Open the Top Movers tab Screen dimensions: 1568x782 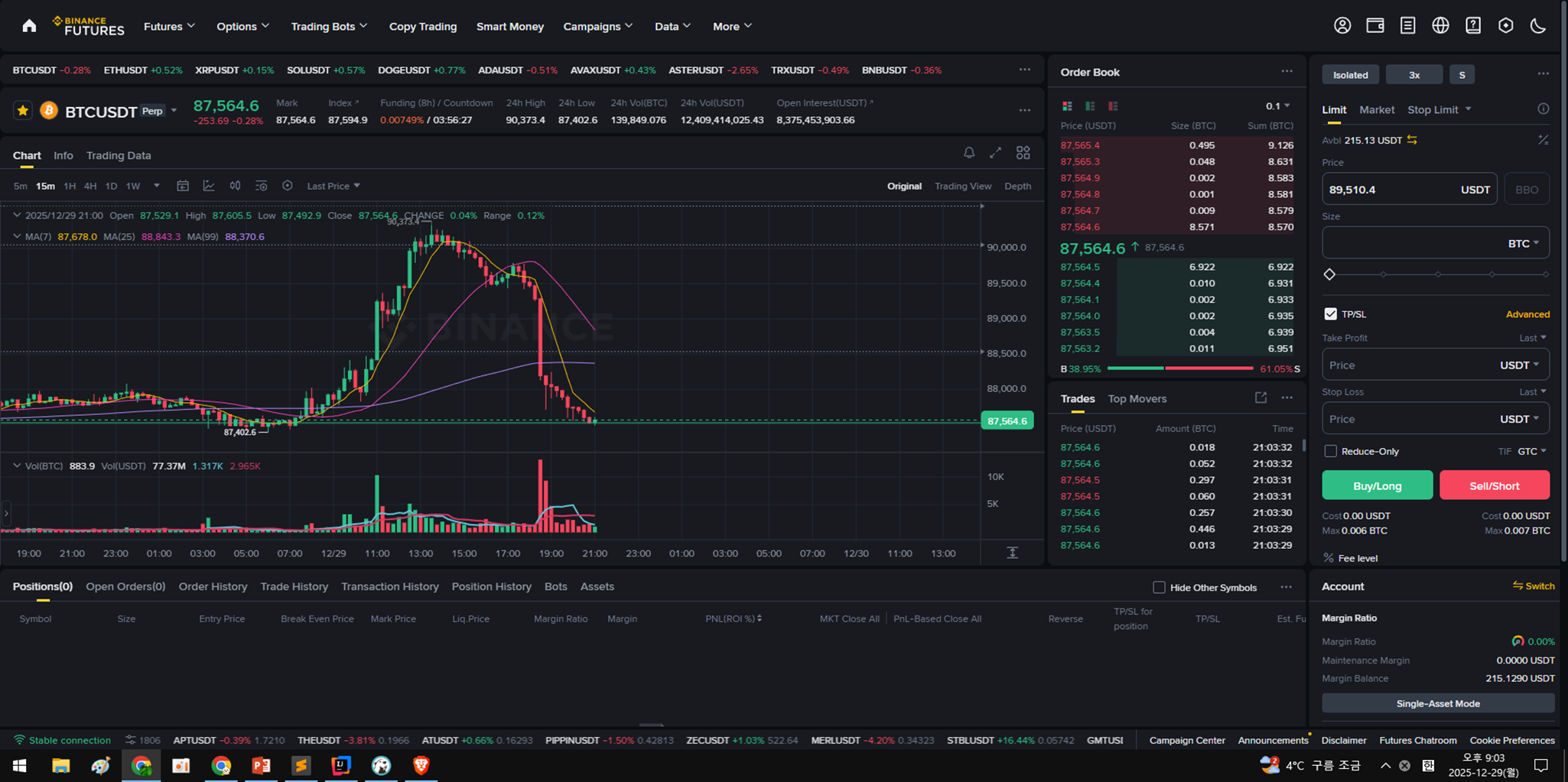tap(1137, 398)
